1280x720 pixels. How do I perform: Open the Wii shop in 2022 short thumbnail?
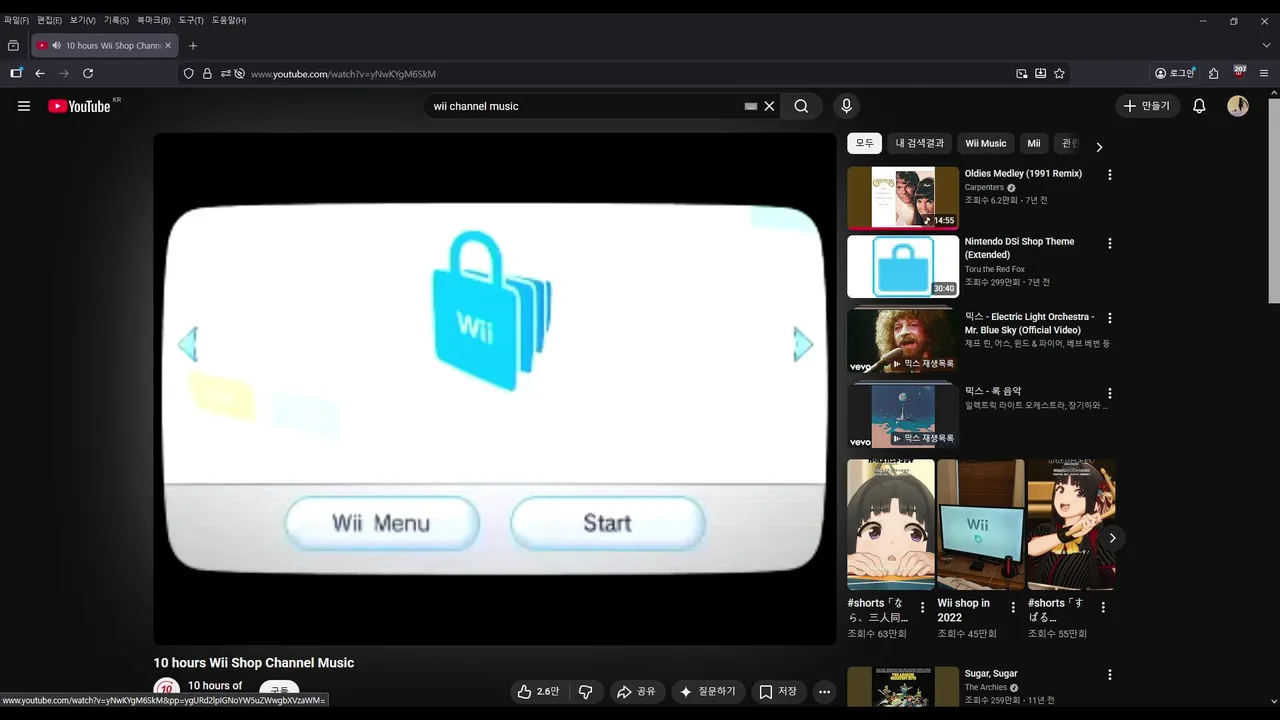click(x=981, y=525)
